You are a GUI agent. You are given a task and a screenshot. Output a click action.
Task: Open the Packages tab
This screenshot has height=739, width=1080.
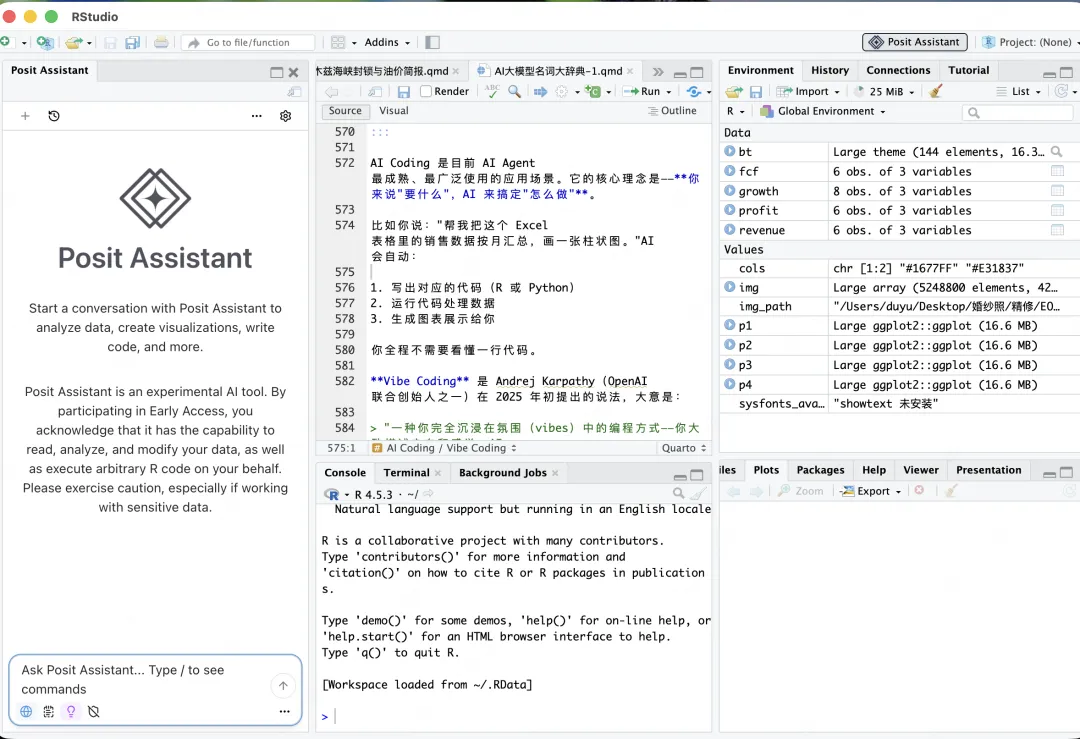(820, 470)
